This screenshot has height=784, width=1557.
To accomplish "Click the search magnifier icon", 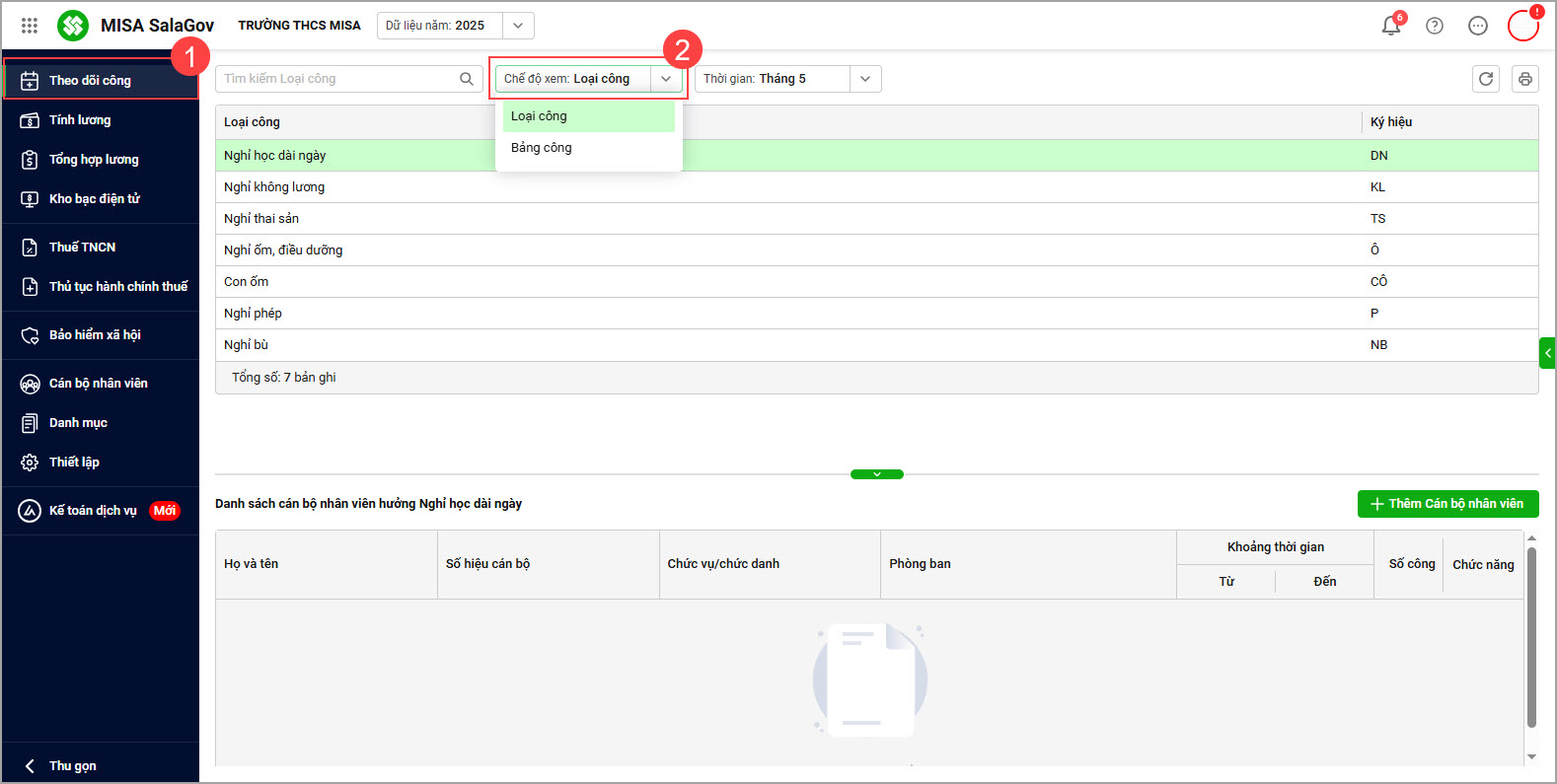I will pyautogui.click(x=467, y=79).
